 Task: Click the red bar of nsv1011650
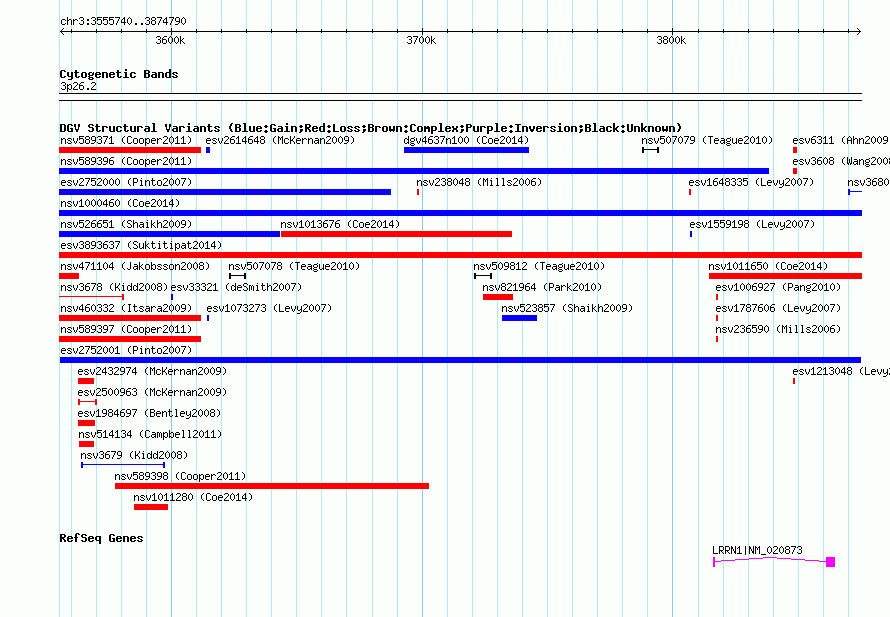(786, 276)
